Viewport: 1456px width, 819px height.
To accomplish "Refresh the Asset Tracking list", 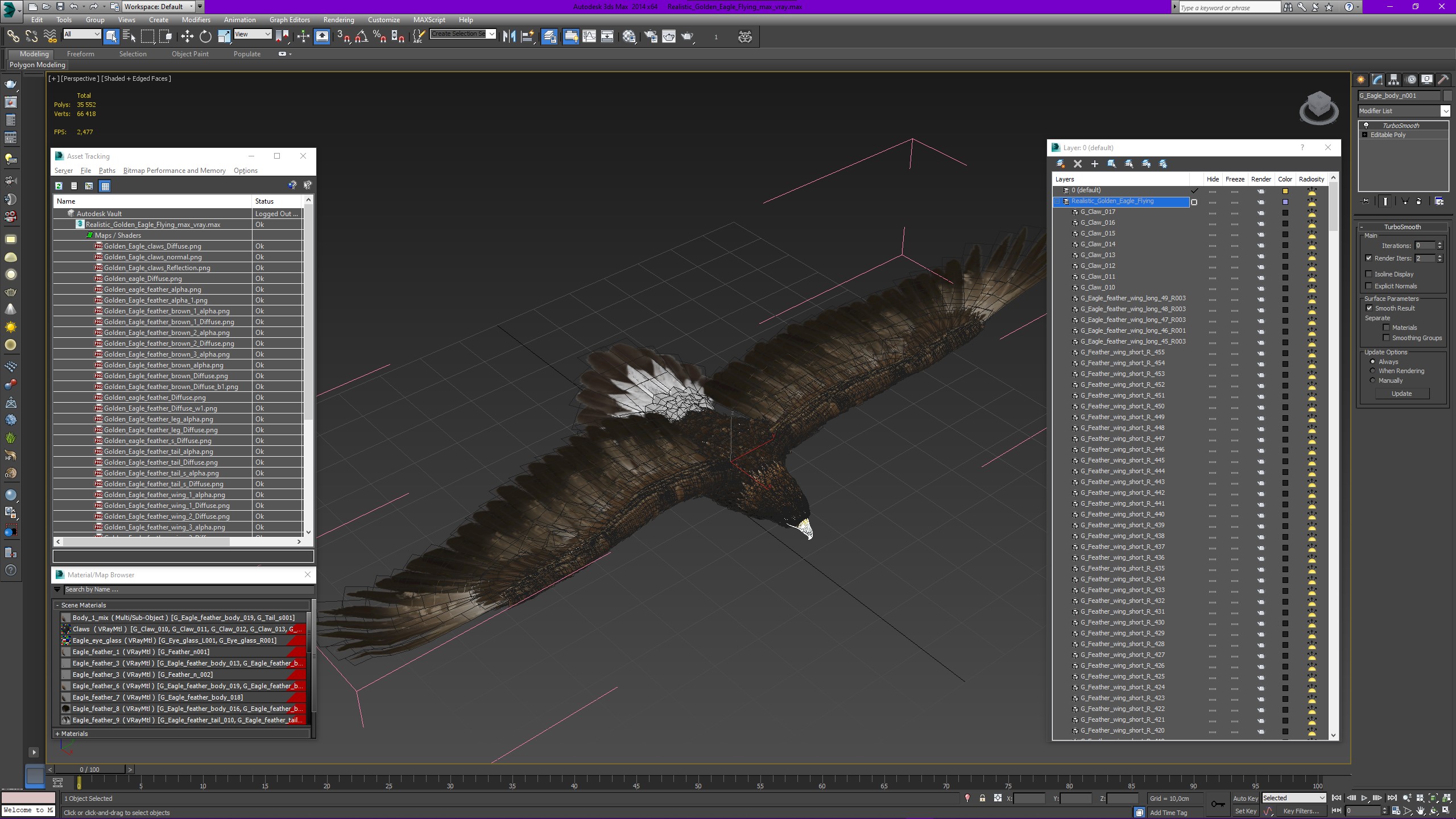I will (x=59, y=186).
